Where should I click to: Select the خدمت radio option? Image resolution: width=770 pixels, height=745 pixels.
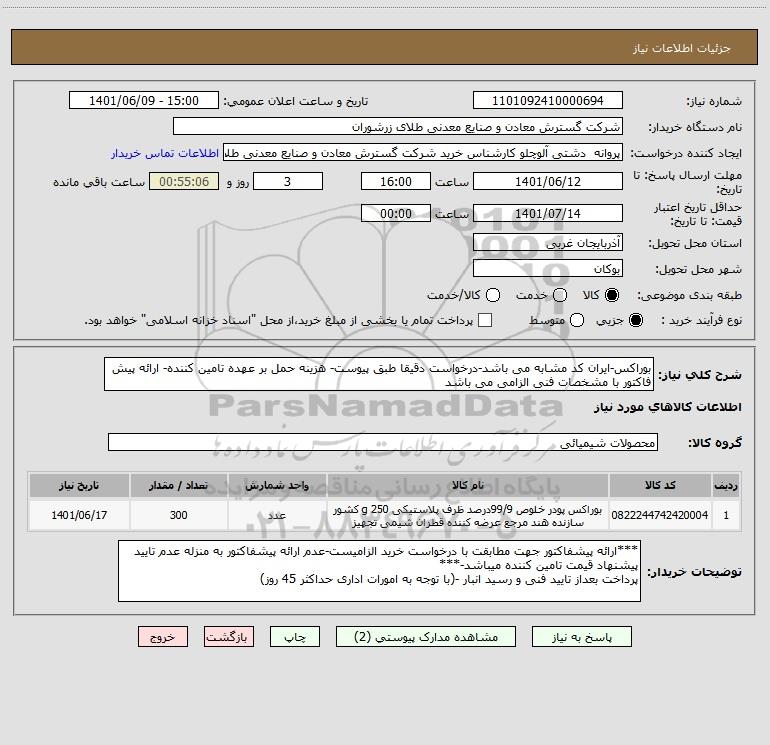click(x=559, y=295)
